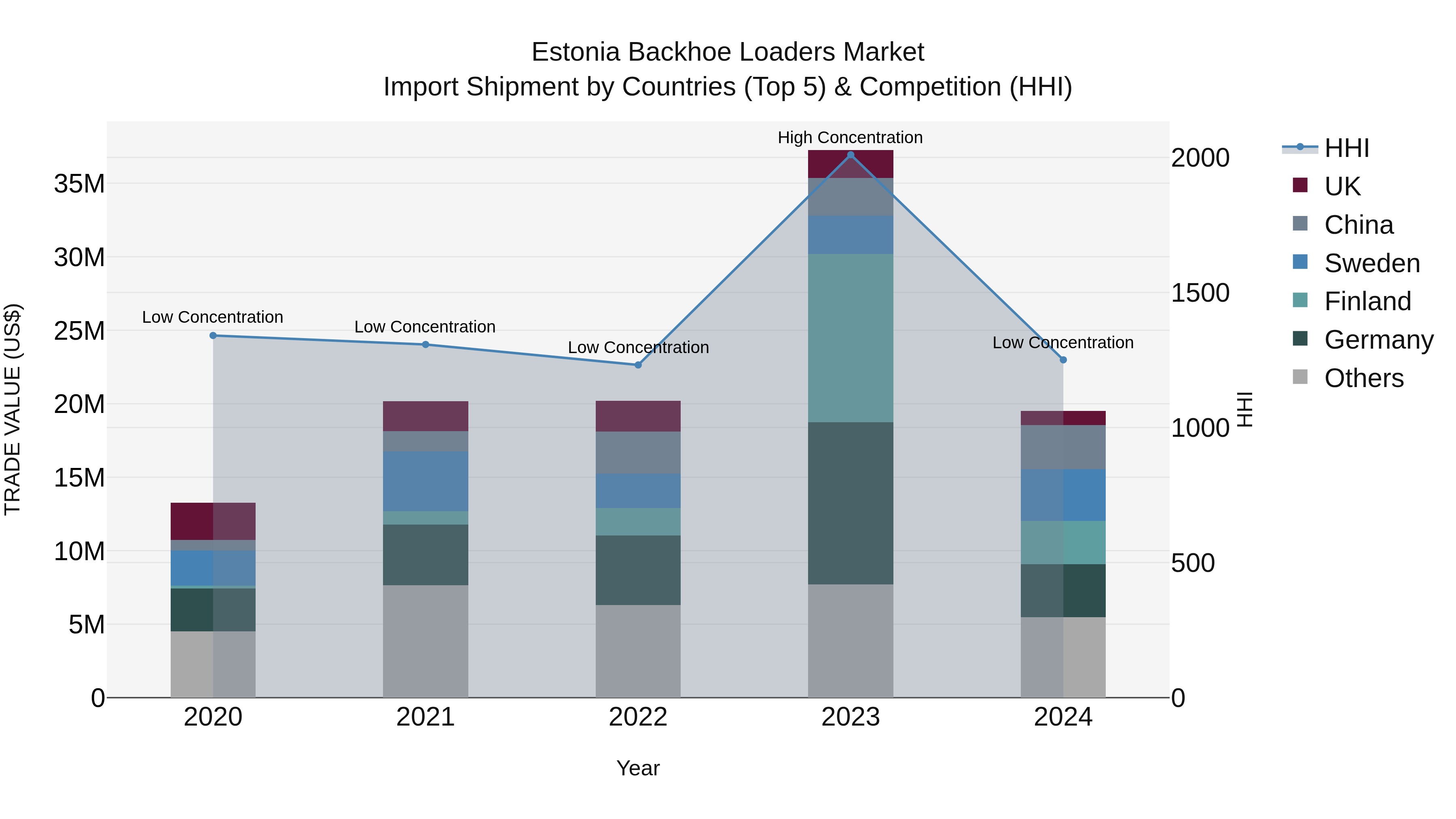Click the 2021 Others bar segment

(x=425, y=641)
